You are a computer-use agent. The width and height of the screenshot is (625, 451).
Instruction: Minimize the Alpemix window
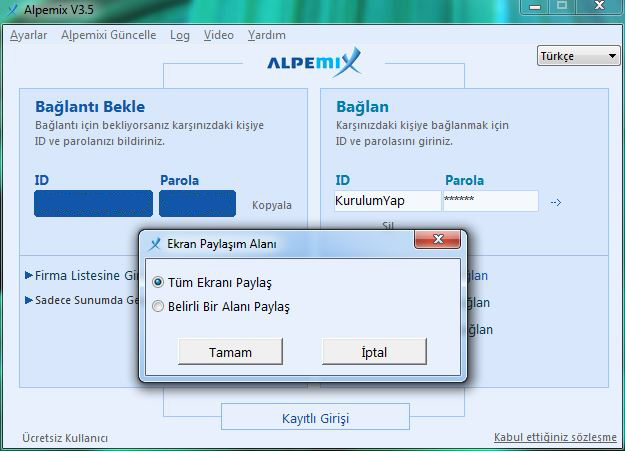click(x=535, y=7)
